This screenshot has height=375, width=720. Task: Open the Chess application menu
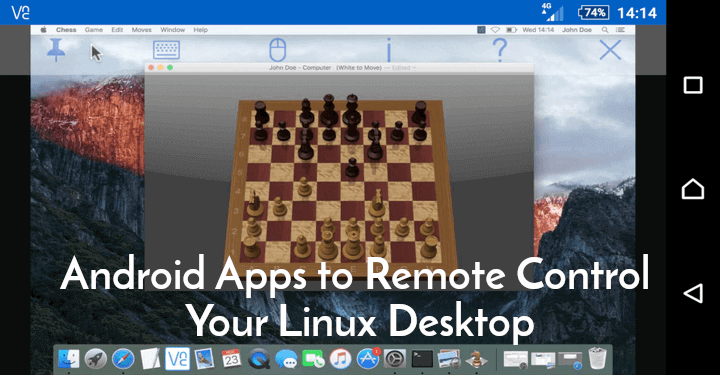click(x=66, y=30)
